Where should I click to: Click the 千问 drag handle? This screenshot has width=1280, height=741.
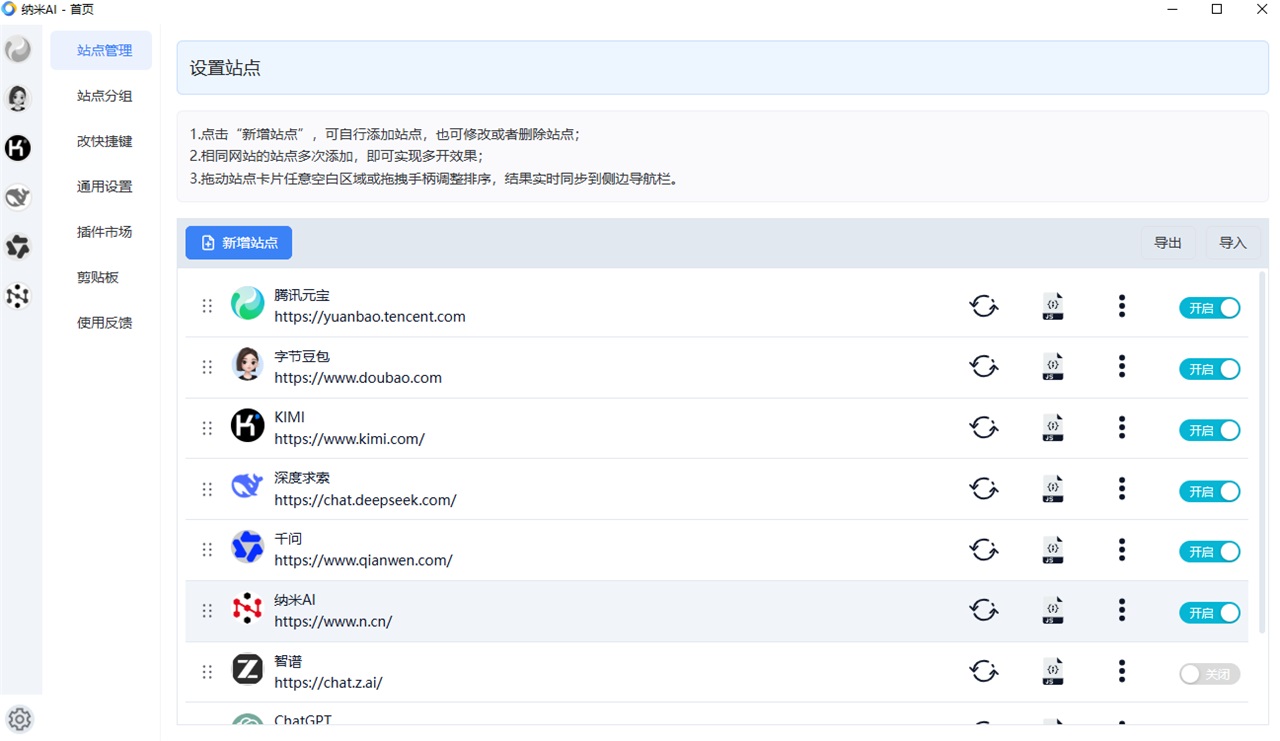207,550
